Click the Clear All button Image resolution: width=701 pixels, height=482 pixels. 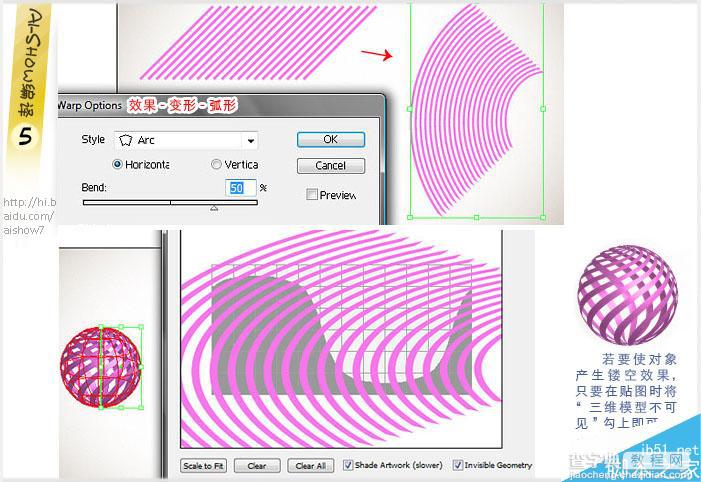pyautogui.click(x=311, y=465)
